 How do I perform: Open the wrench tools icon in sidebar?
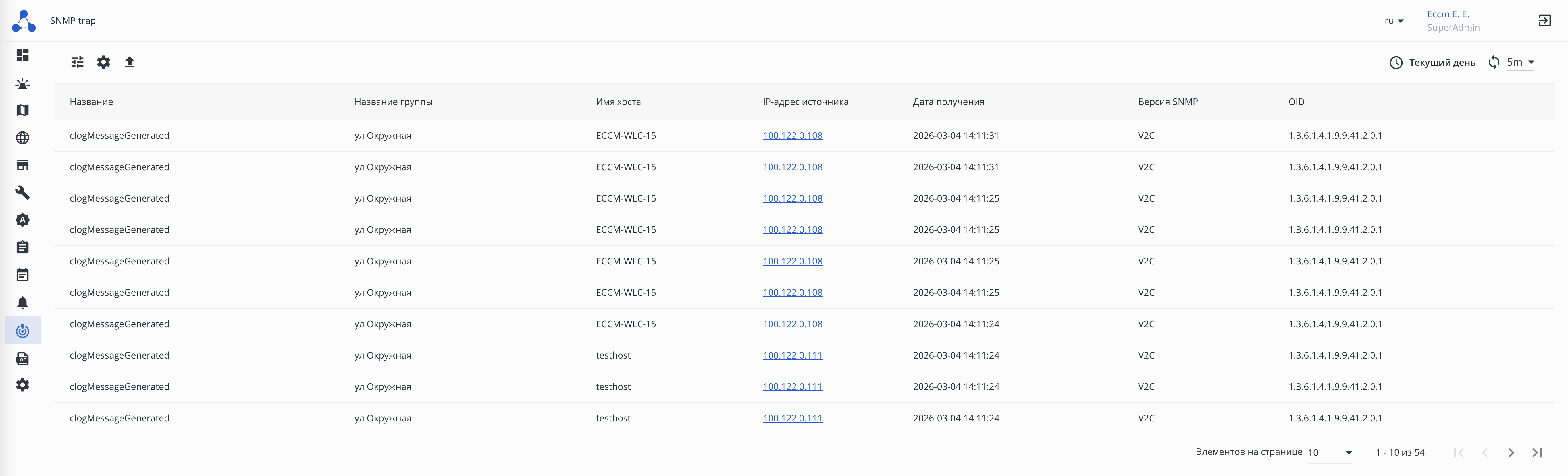coord(22,193)
